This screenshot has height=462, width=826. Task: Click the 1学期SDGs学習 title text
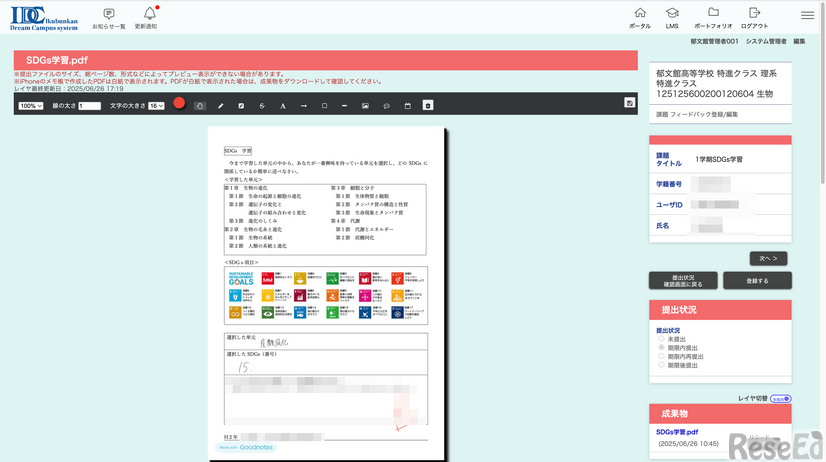click(719, 159)
